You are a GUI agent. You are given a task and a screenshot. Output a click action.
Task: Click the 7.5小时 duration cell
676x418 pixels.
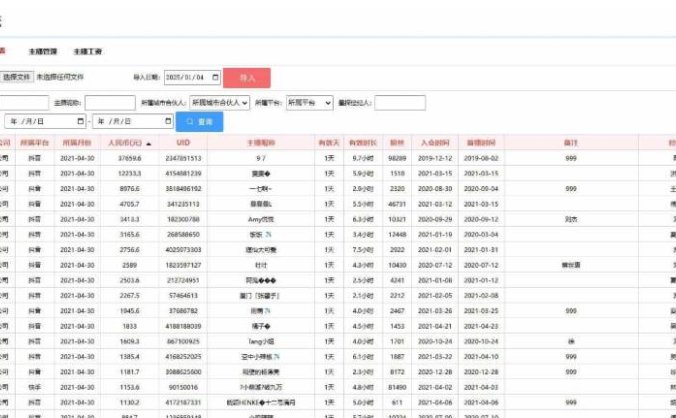pos(363,250)
